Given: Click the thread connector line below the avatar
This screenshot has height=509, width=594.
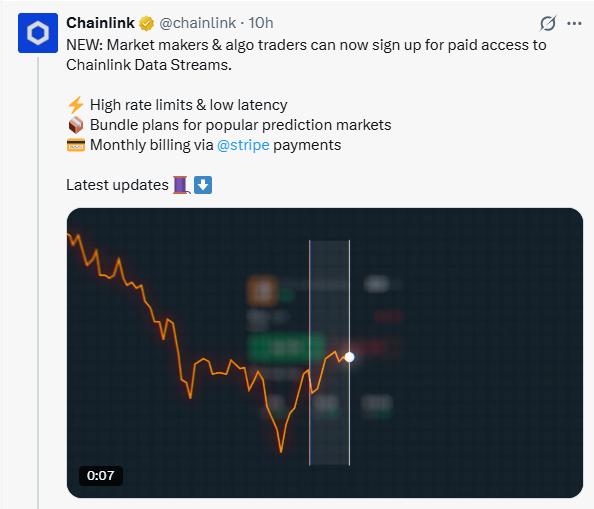Looking at the screenshot, I should pos(38,282).
